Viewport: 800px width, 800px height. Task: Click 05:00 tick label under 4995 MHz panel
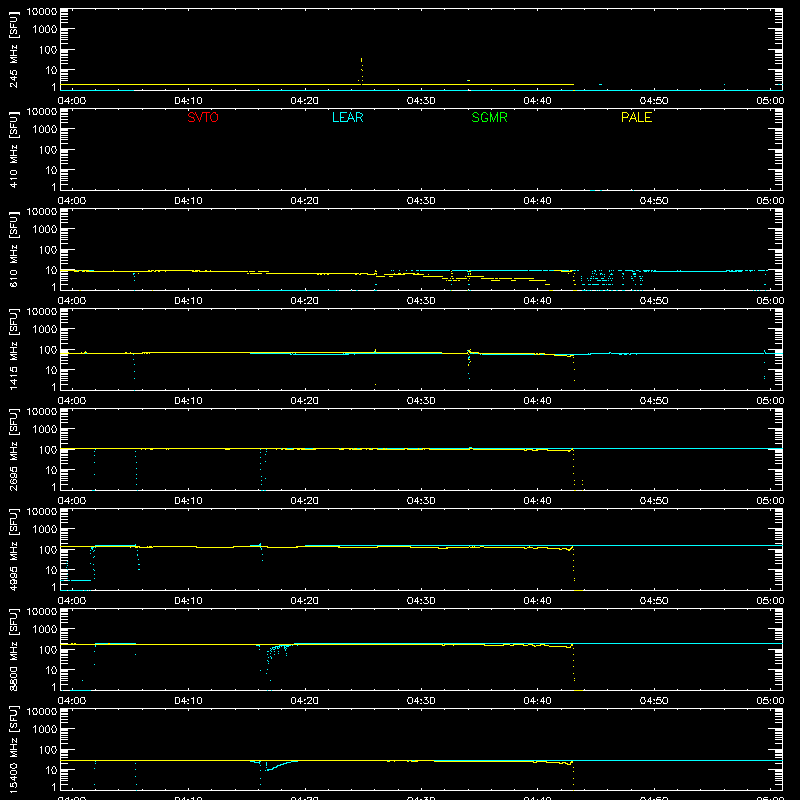770,601
